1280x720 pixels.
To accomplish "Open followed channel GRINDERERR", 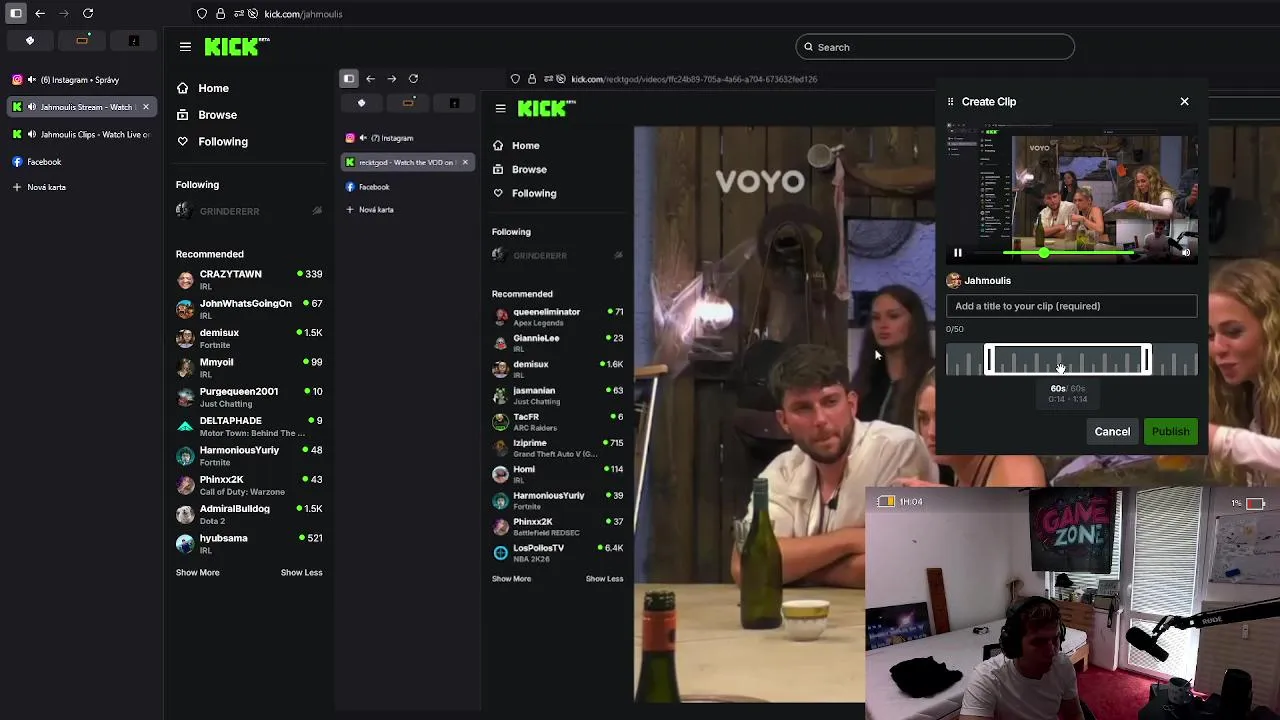I will click(229, 211).
